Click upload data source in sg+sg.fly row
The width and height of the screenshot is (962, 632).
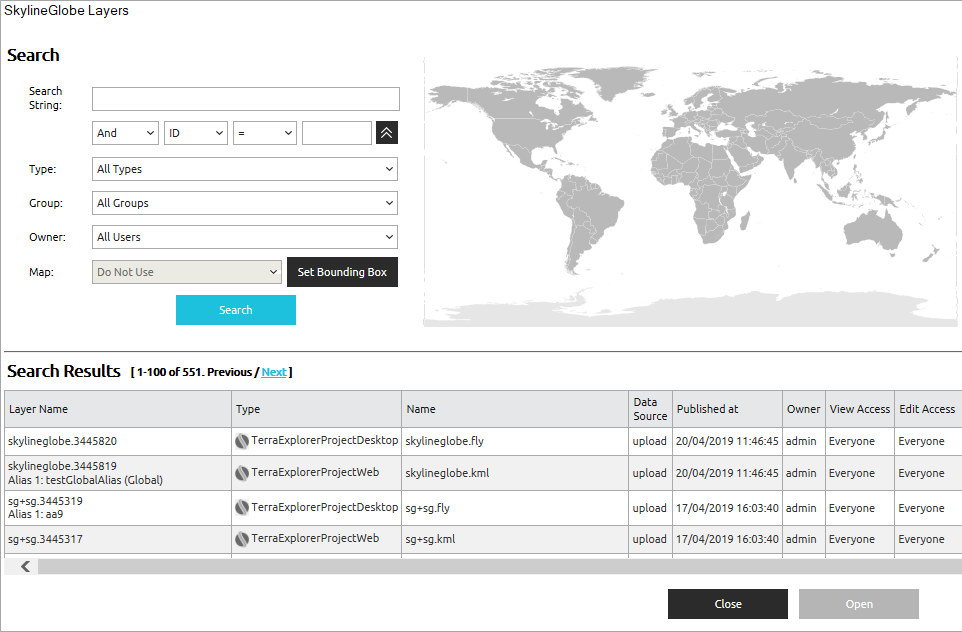[x=650, y=508]
